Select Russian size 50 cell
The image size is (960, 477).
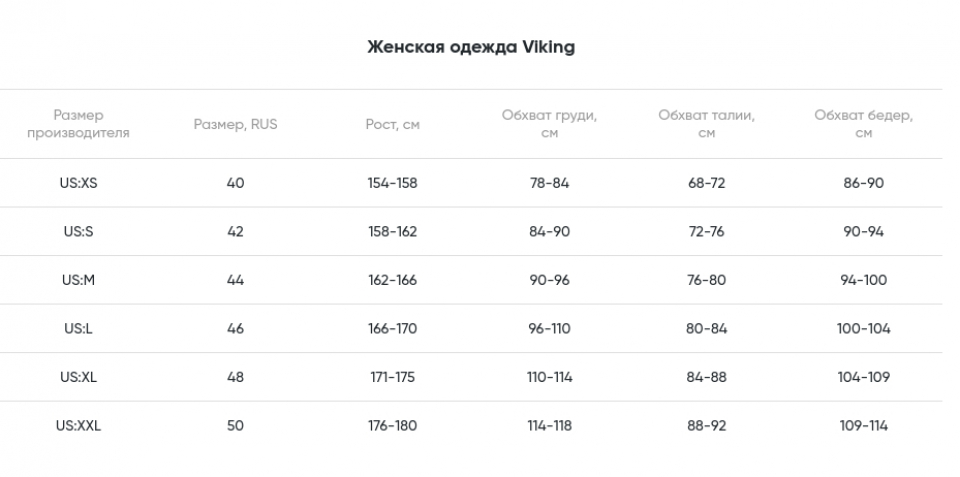tap(235, 425)
